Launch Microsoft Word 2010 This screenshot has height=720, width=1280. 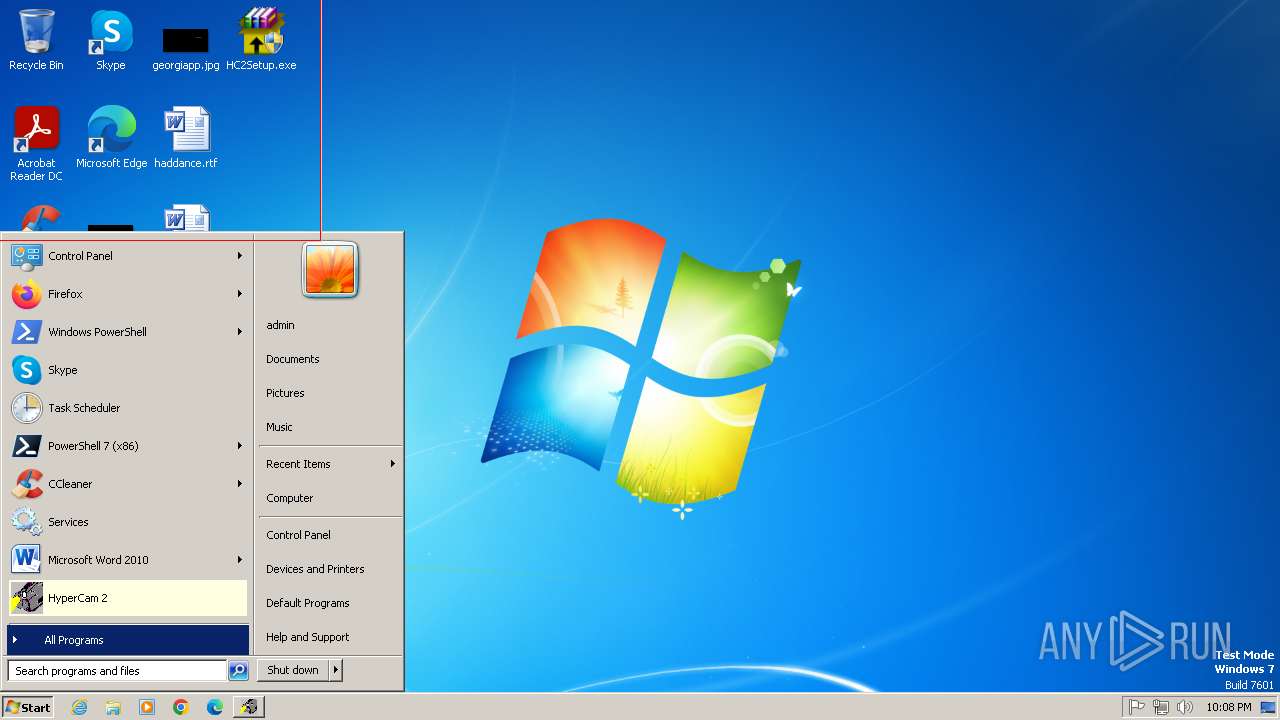coord(127,560)
